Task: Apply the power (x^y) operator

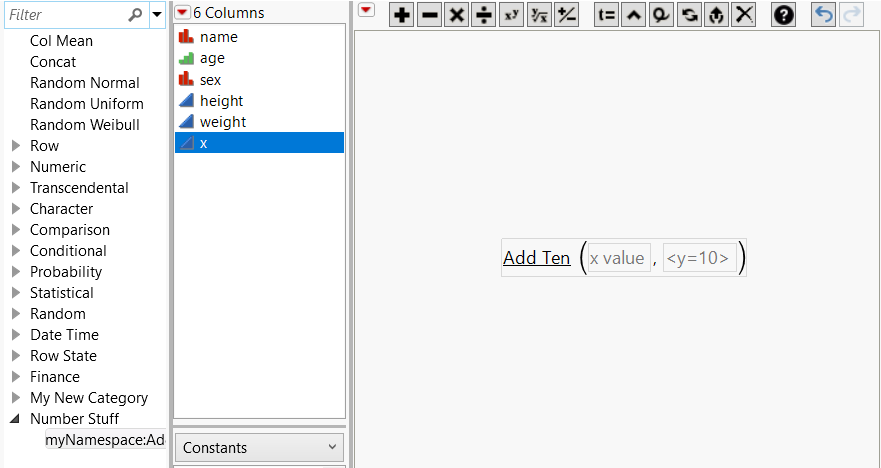Action: (x=511, y=15)
